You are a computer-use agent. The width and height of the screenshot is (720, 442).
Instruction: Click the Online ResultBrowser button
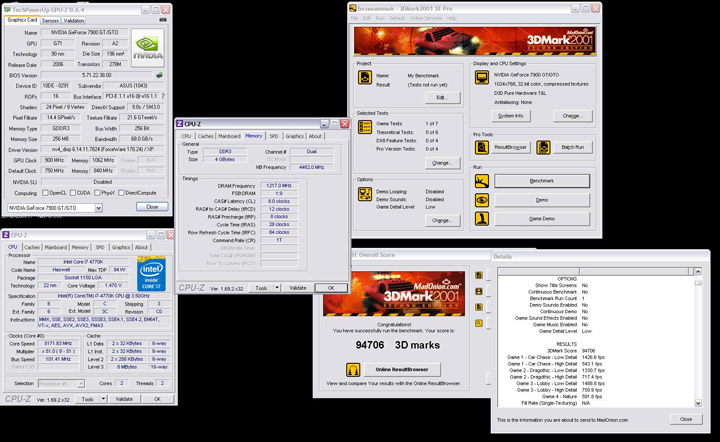pyautogui.click(x=402, y=369)
